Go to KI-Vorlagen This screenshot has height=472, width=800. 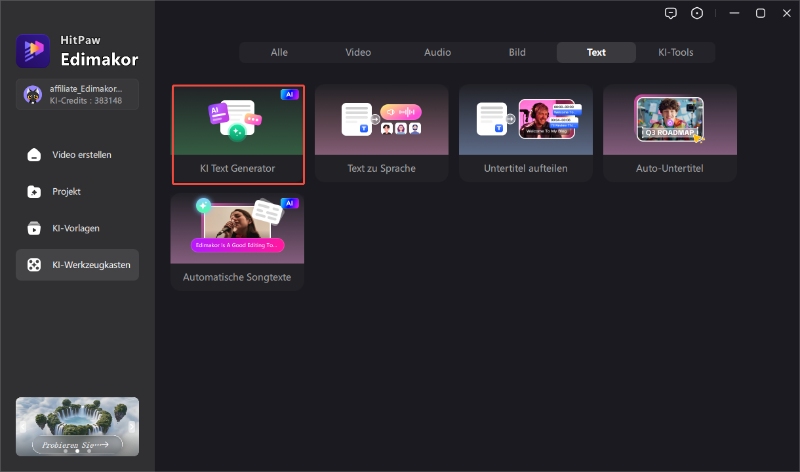(77, 228)
